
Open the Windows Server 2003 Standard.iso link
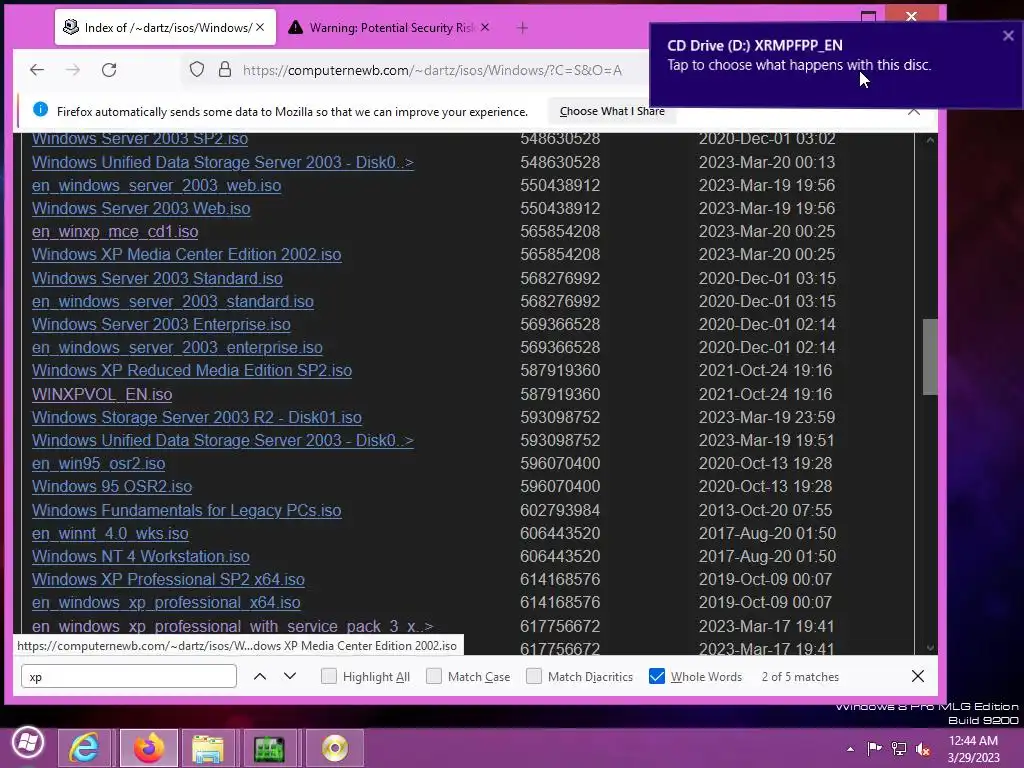(157, 278)
